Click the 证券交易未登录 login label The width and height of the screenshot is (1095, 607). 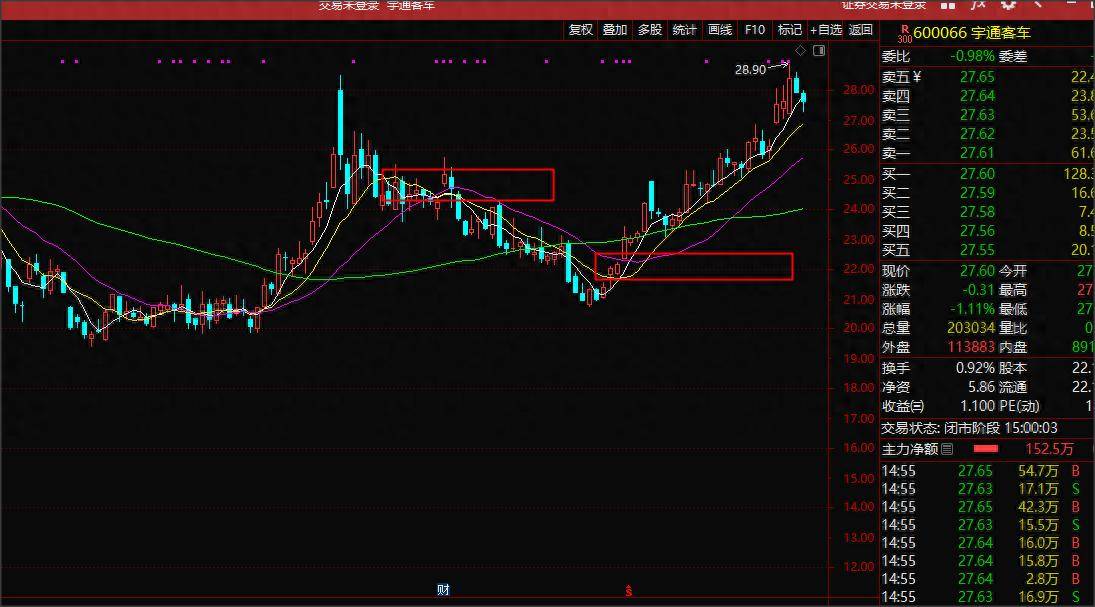[883, 5]
